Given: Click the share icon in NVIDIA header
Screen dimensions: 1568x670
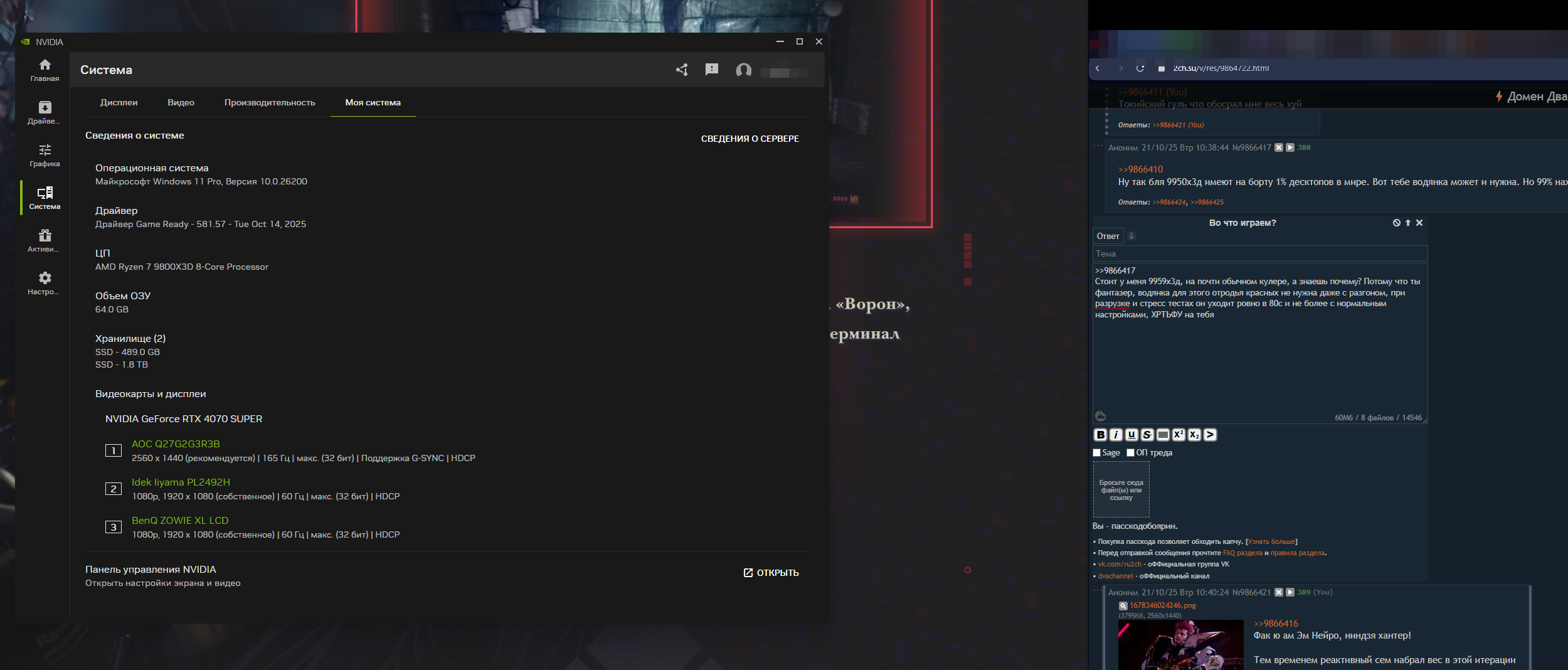Looking at the screenshot, I should (682, 70).
